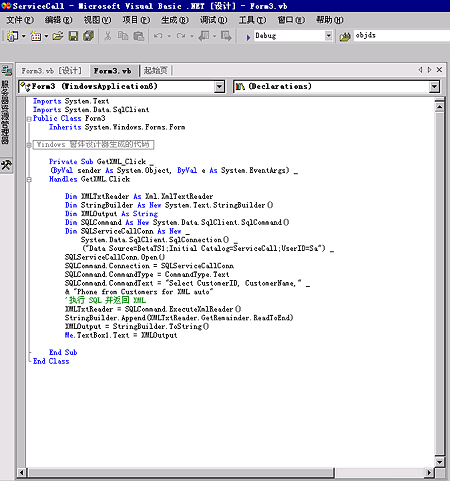Click the Navigate Forward icon

pos(226,36)
